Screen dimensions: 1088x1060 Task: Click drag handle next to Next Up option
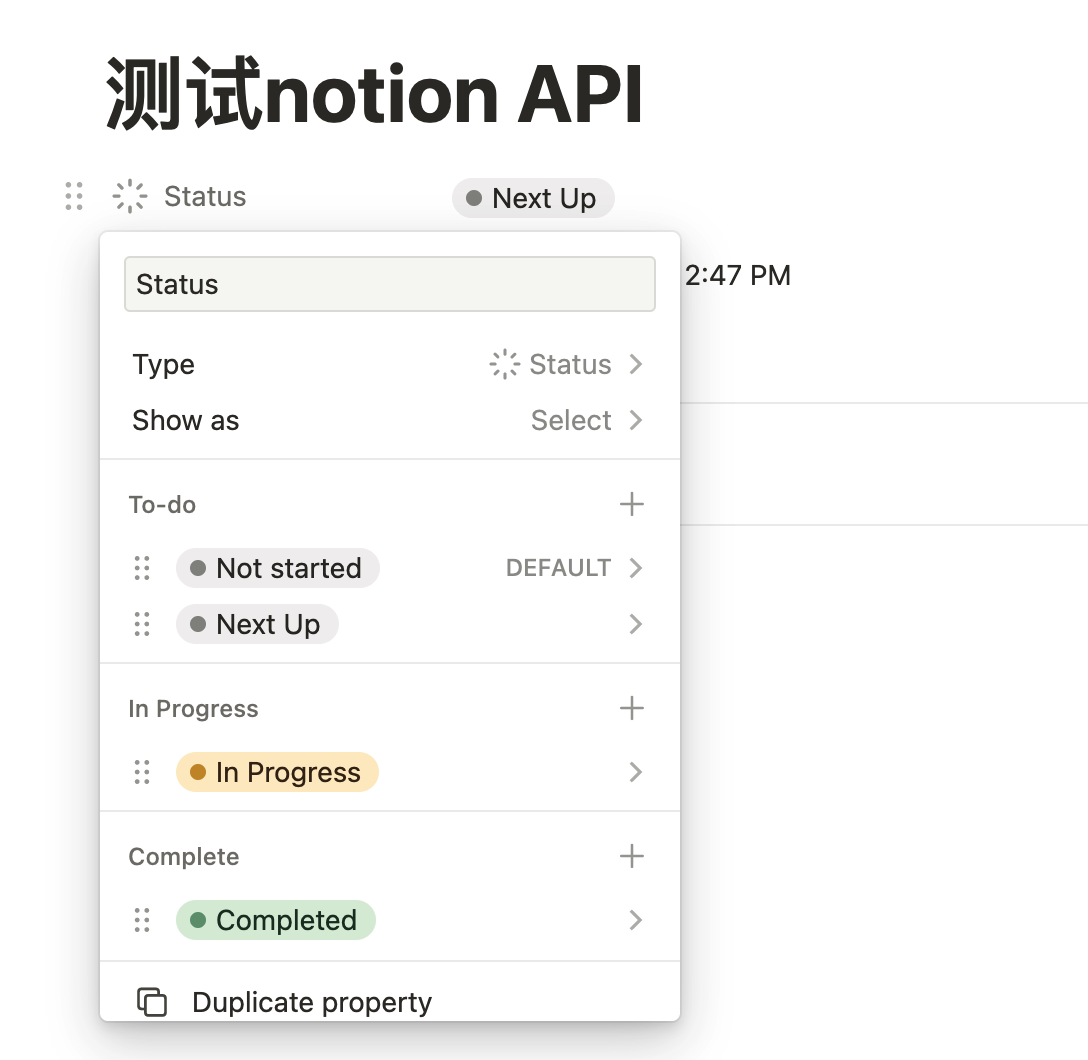[142, 624]
